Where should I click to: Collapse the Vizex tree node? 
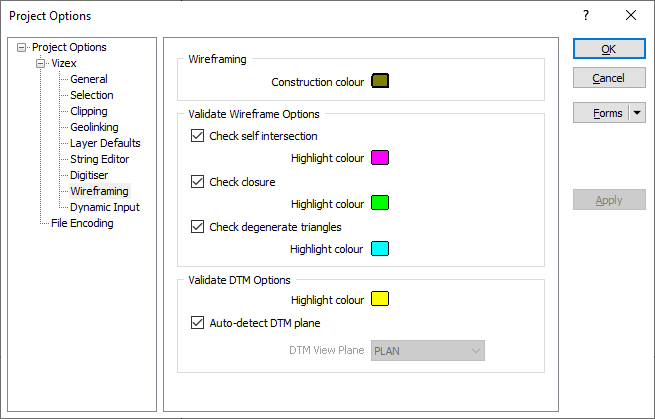coord(41,63)
